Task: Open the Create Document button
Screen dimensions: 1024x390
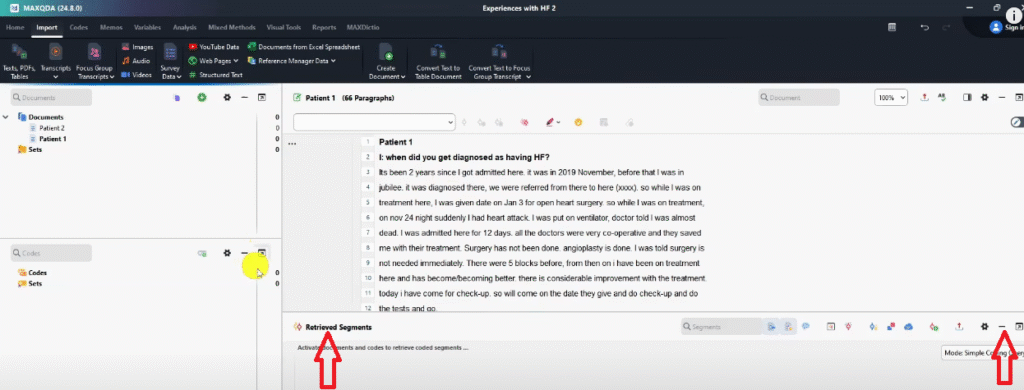Action: coord(387,61)
